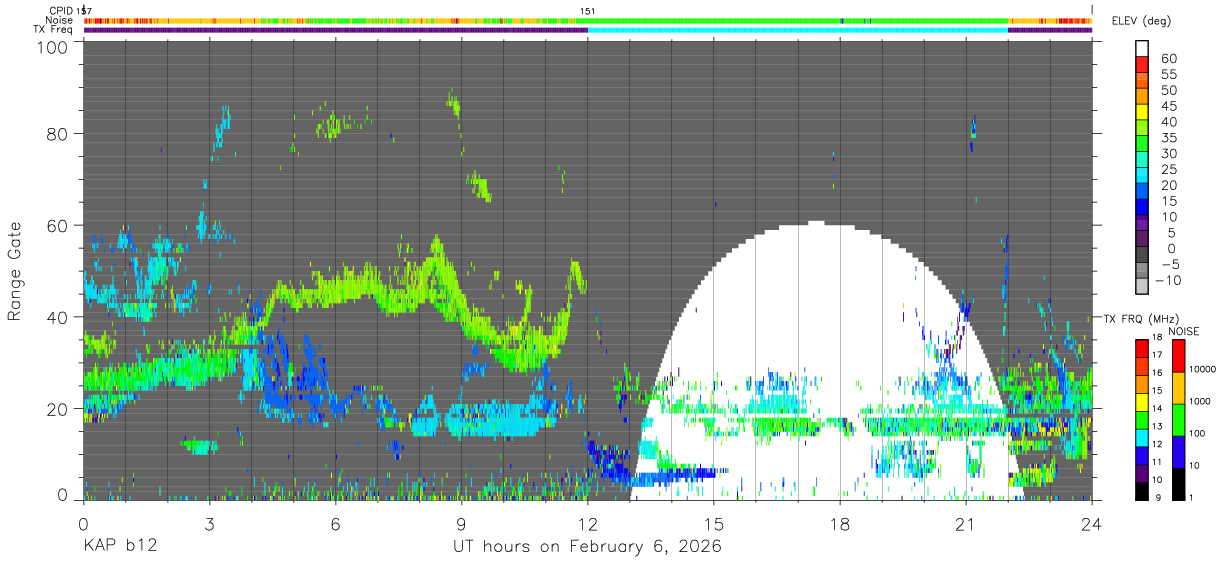Screen dimensions: 1228x567
Task: Click the 'ELEV (deg)' color bar title
Action: click(1141, 21)
